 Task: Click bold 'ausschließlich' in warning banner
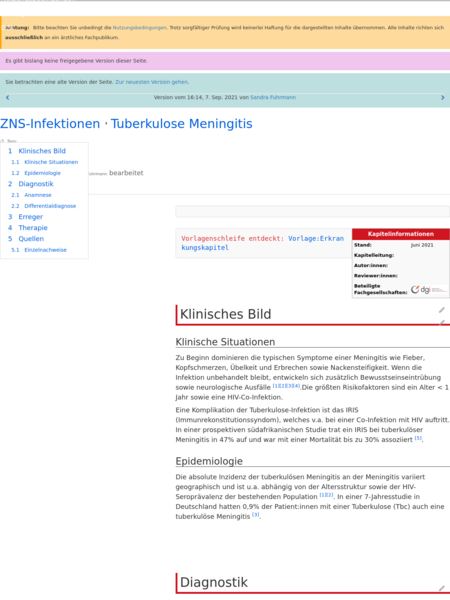pos(24,38)
